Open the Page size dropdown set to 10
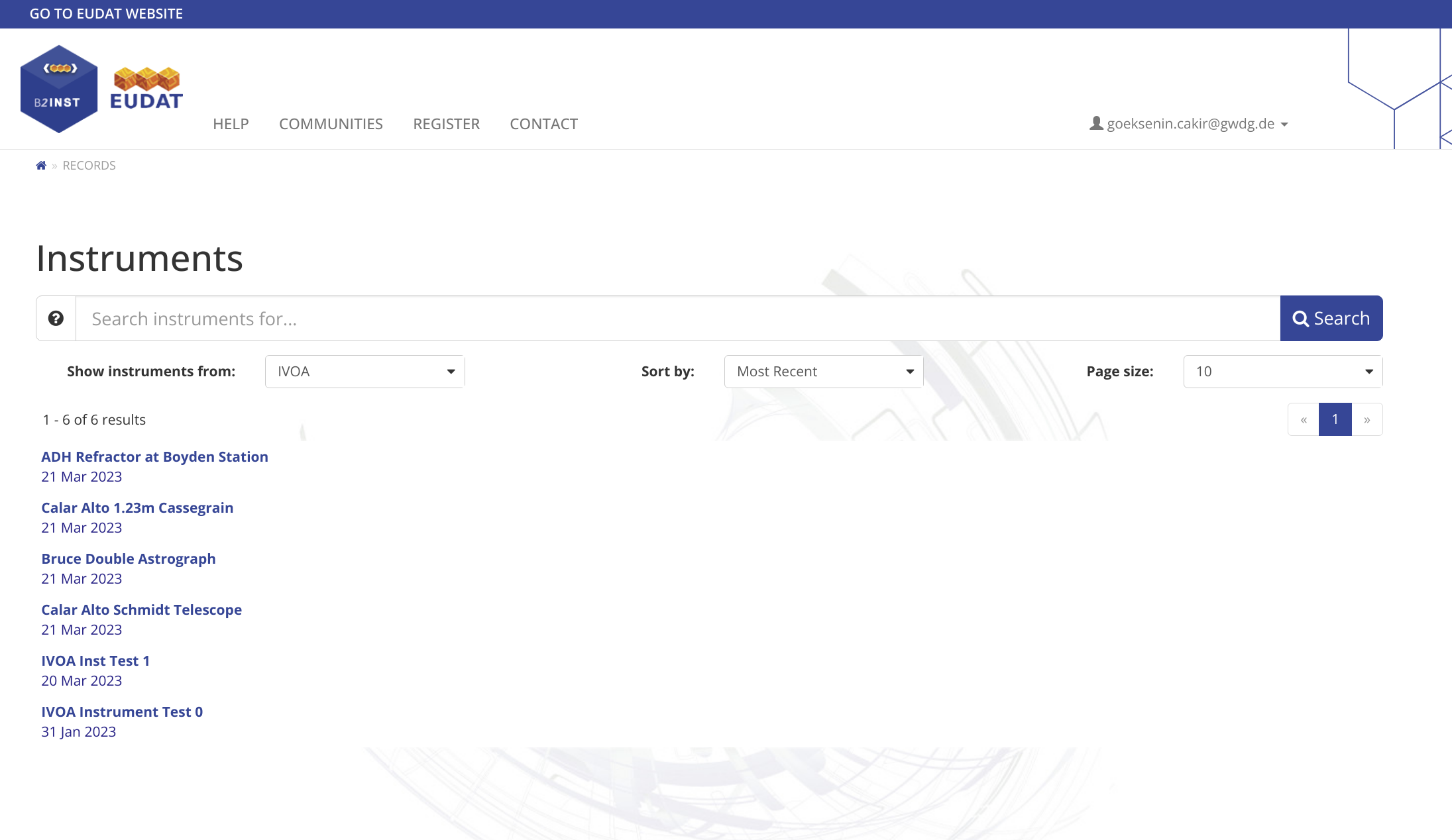1452x840 pixels. pyautogui.click(x=1282, y=371)
